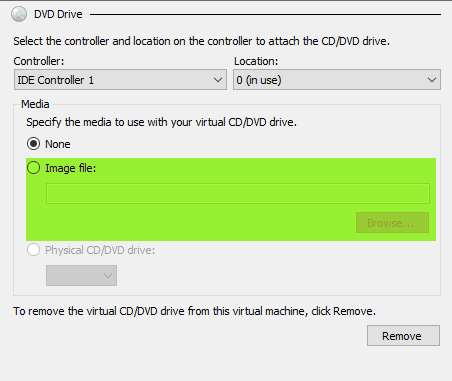Click the Media group label
452x381 pixels.
pyautogui.click(x=35, y=104)
